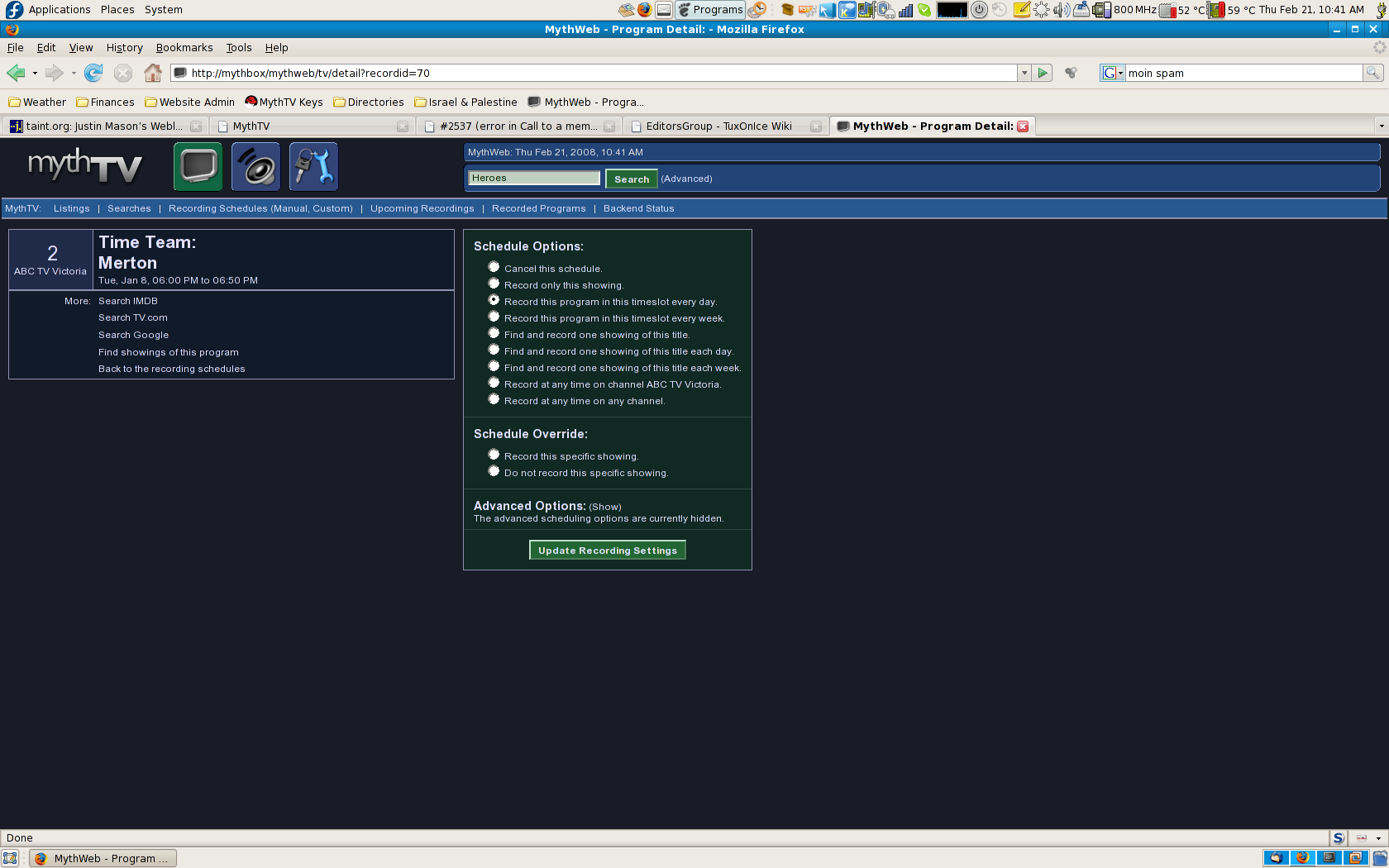
Task: Click the Firefox reload page icon
Action: (93, 73)
